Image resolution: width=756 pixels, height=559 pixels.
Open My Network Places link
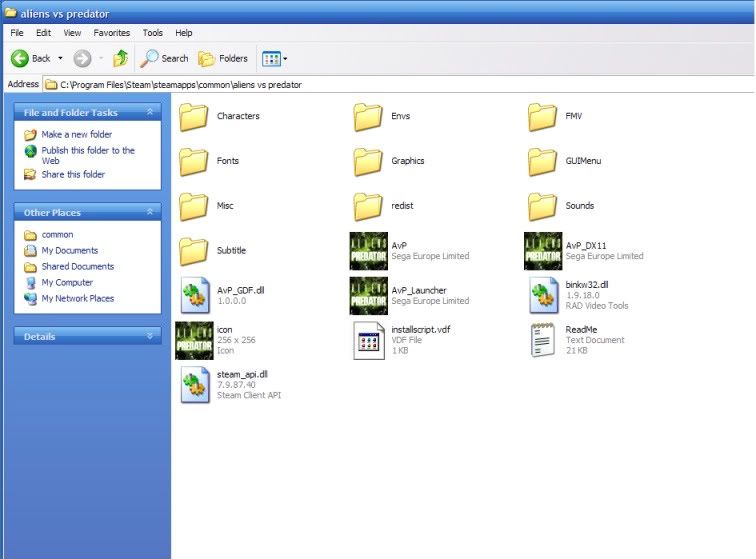[78, 299]
